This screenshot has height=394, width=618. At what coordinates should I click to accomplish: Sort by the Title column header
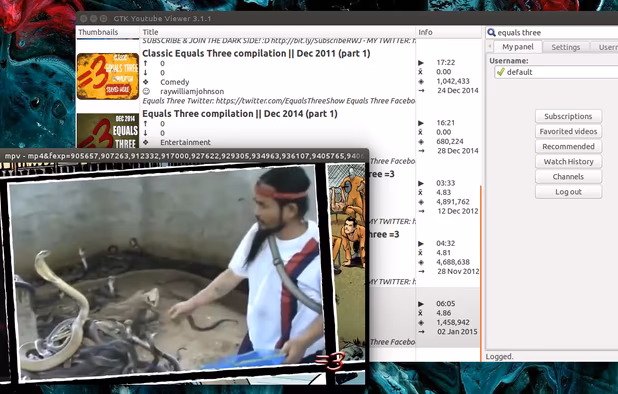coord(277,32)
